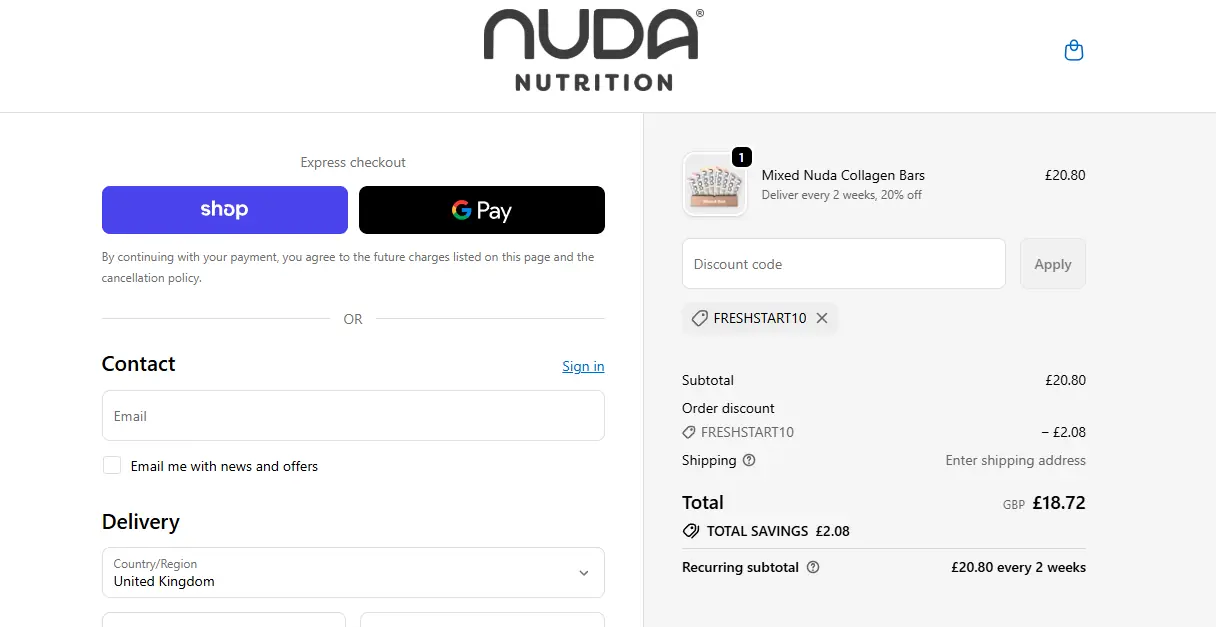Focus the Discount code field

click(x=844, y=264)
